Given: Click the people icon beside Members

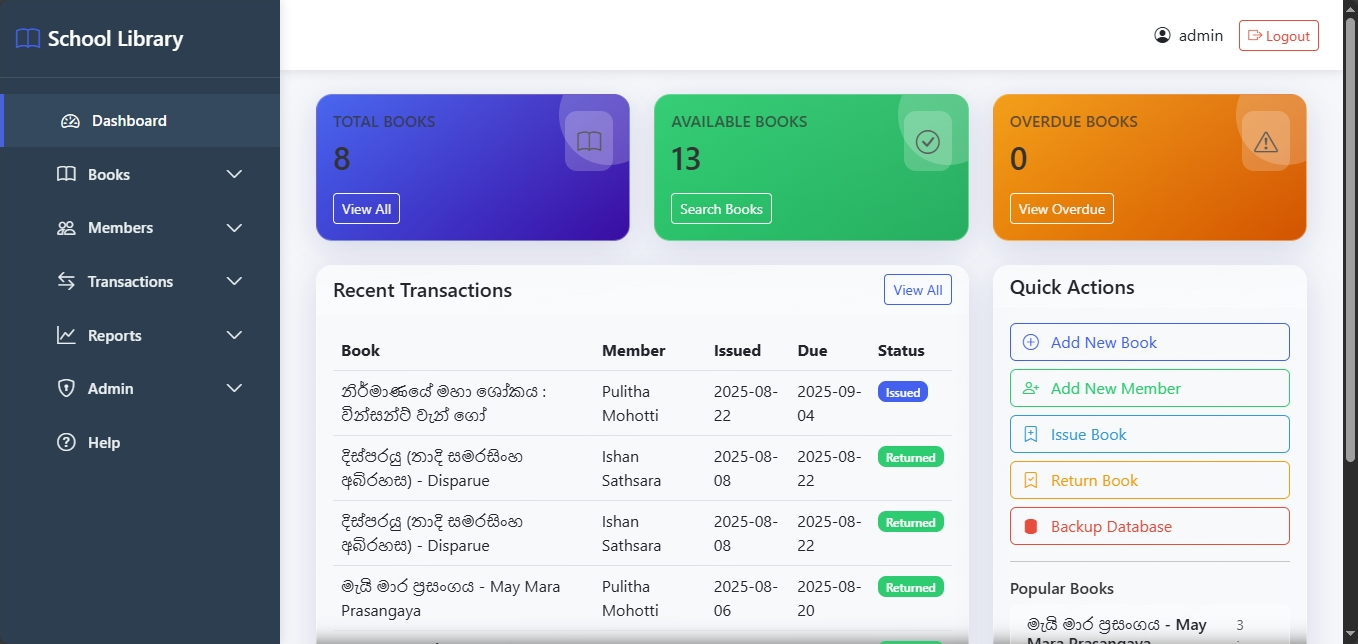Looking at the screenshot, I should [69, 228].
